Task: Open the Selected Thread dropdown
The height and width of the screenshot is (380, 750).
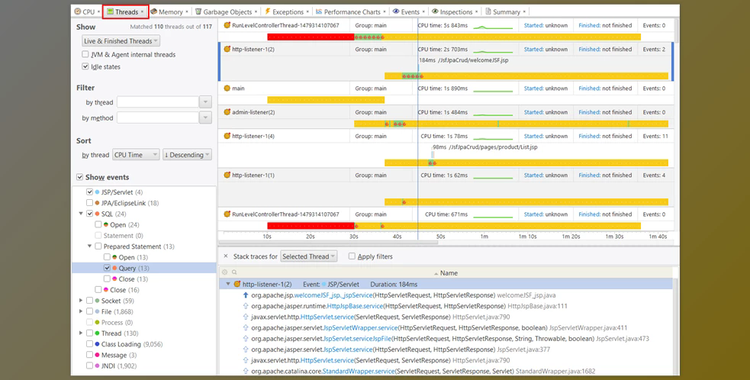Action: click(x=309, y=257)
